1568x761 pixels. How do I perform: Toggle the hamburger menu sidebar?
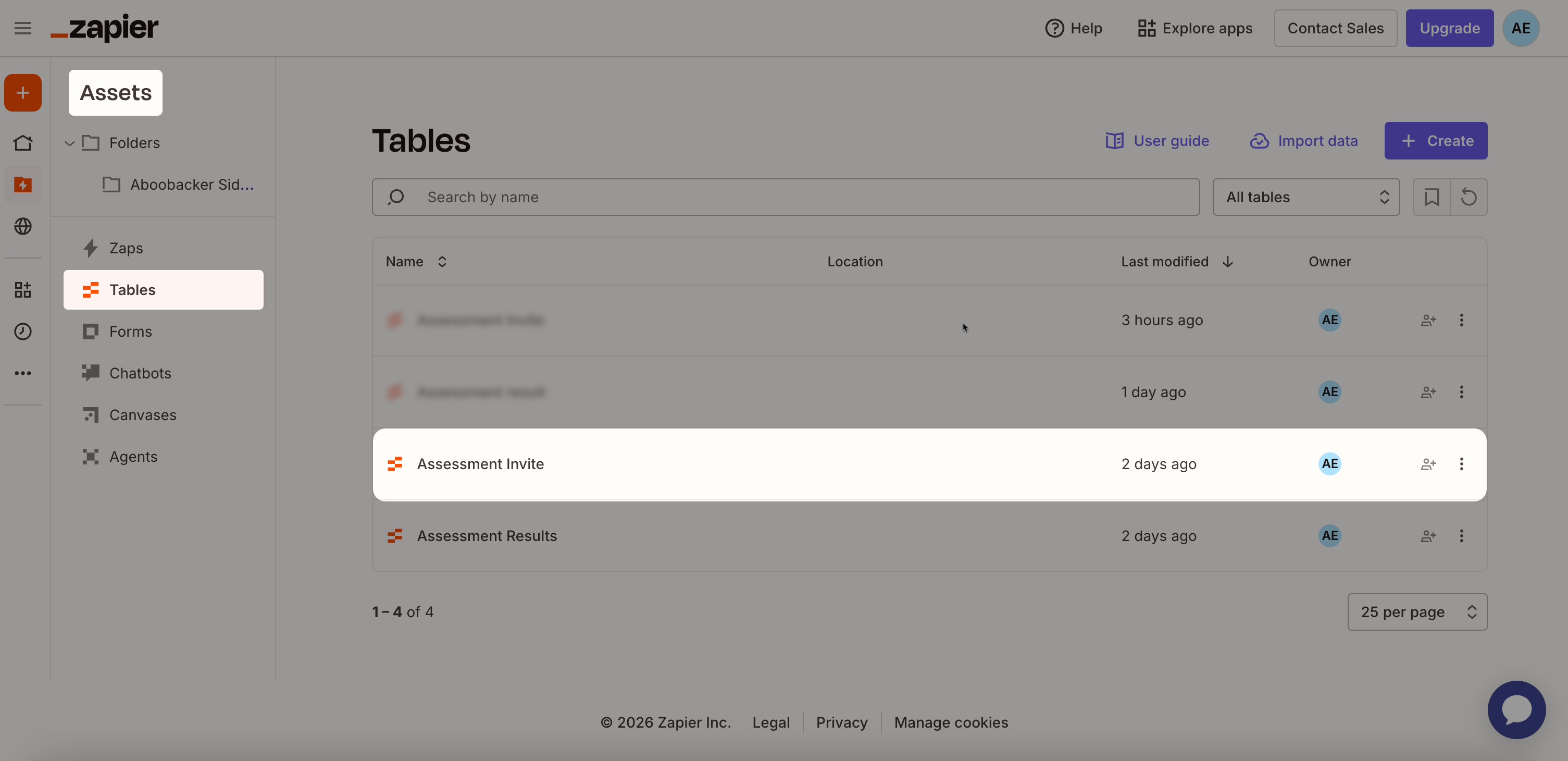click(22, 28)
